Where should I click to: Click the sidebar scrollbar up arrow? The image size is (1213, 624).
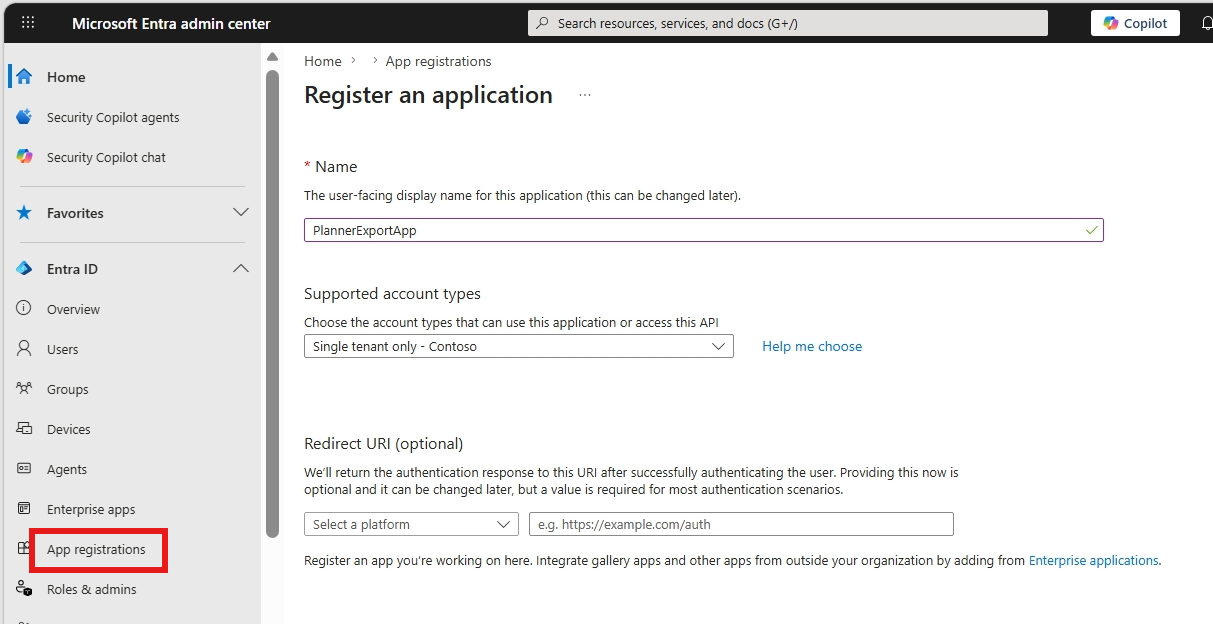coord(272,56)
